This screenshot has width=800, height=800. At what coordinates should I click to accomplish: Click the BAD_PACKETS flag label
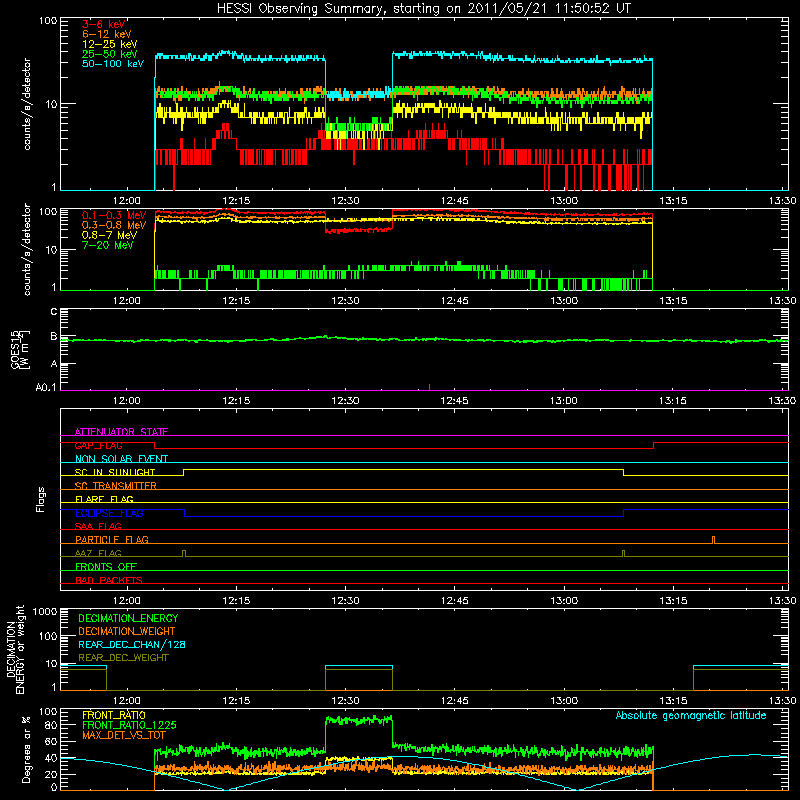coord(109,580)
